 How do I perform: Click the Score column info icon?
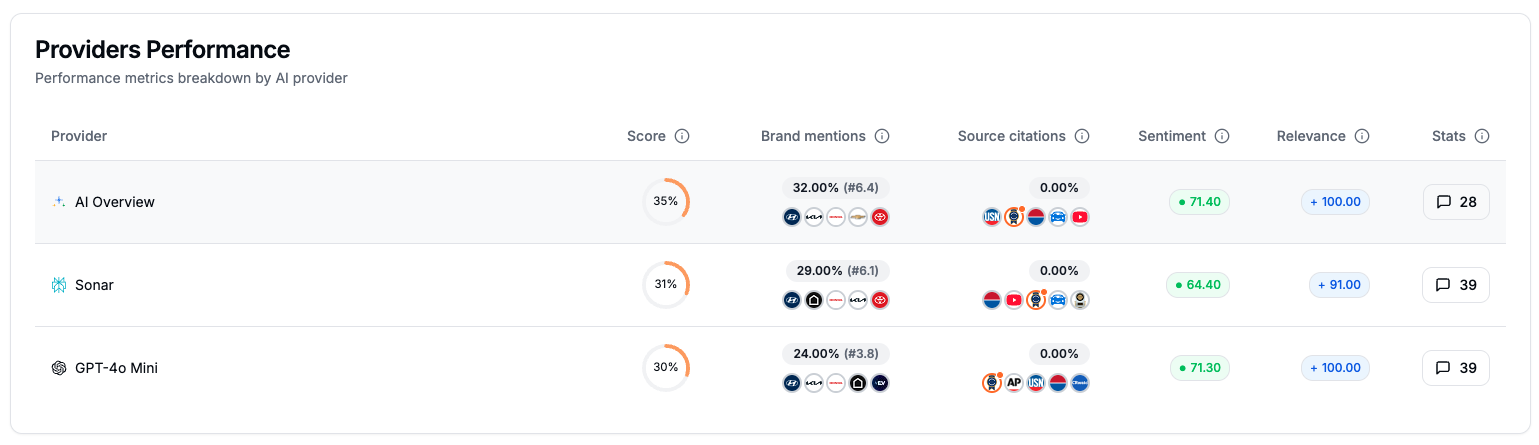[x=682, y=136]
